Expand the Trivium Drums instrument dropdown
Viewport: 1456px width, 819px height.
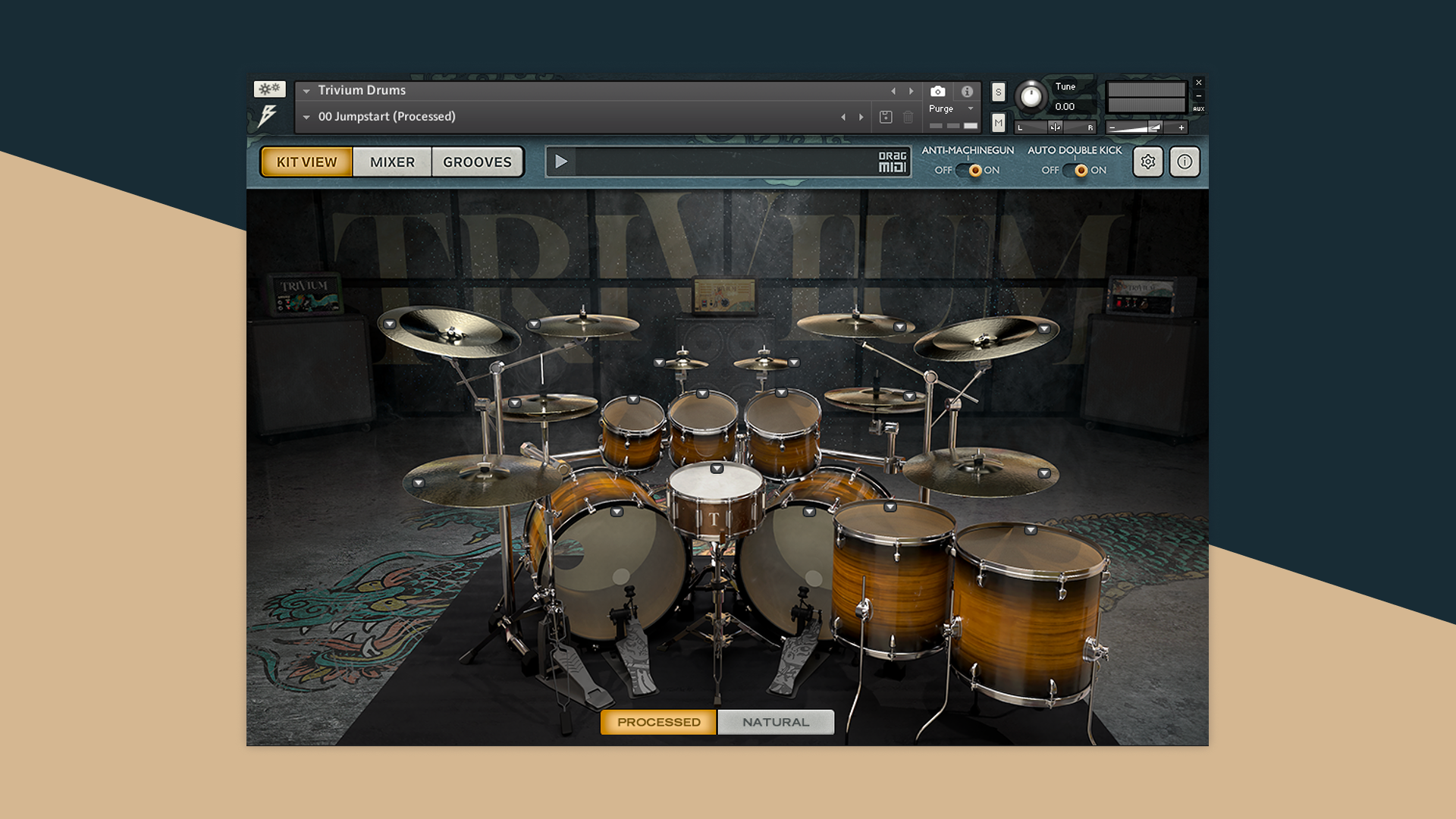tap(306, 91)
